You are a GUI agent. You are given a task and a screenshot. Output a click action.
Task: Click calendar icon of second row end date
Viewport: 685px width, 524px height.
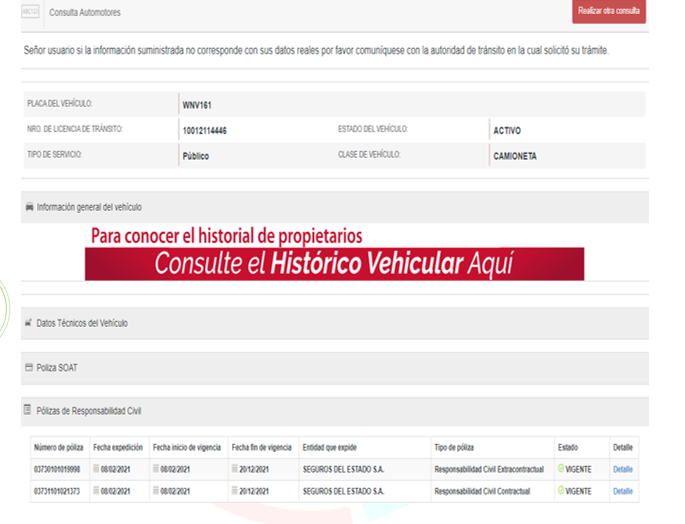[235, 491]
